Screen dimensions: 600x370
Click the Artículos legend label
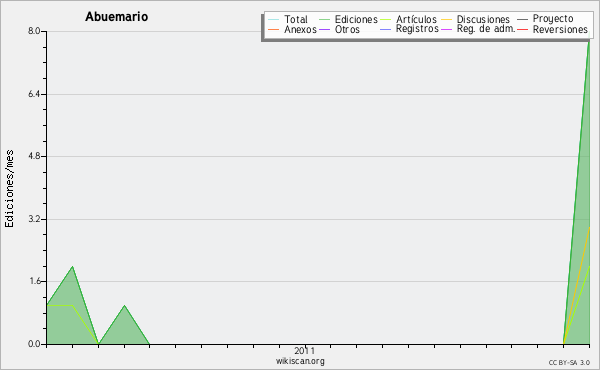point(416,19)
